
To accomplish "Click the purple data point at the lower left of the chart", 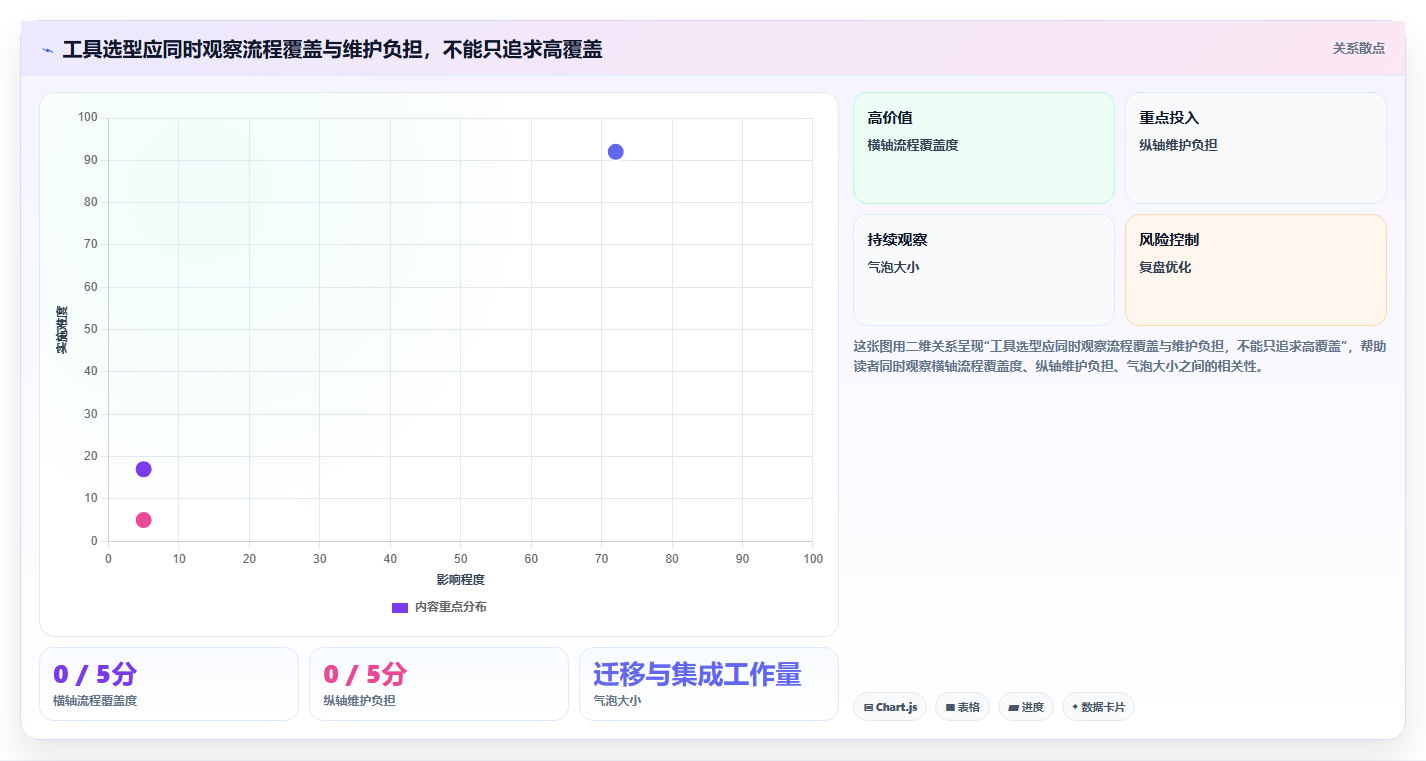I will 143,469.
